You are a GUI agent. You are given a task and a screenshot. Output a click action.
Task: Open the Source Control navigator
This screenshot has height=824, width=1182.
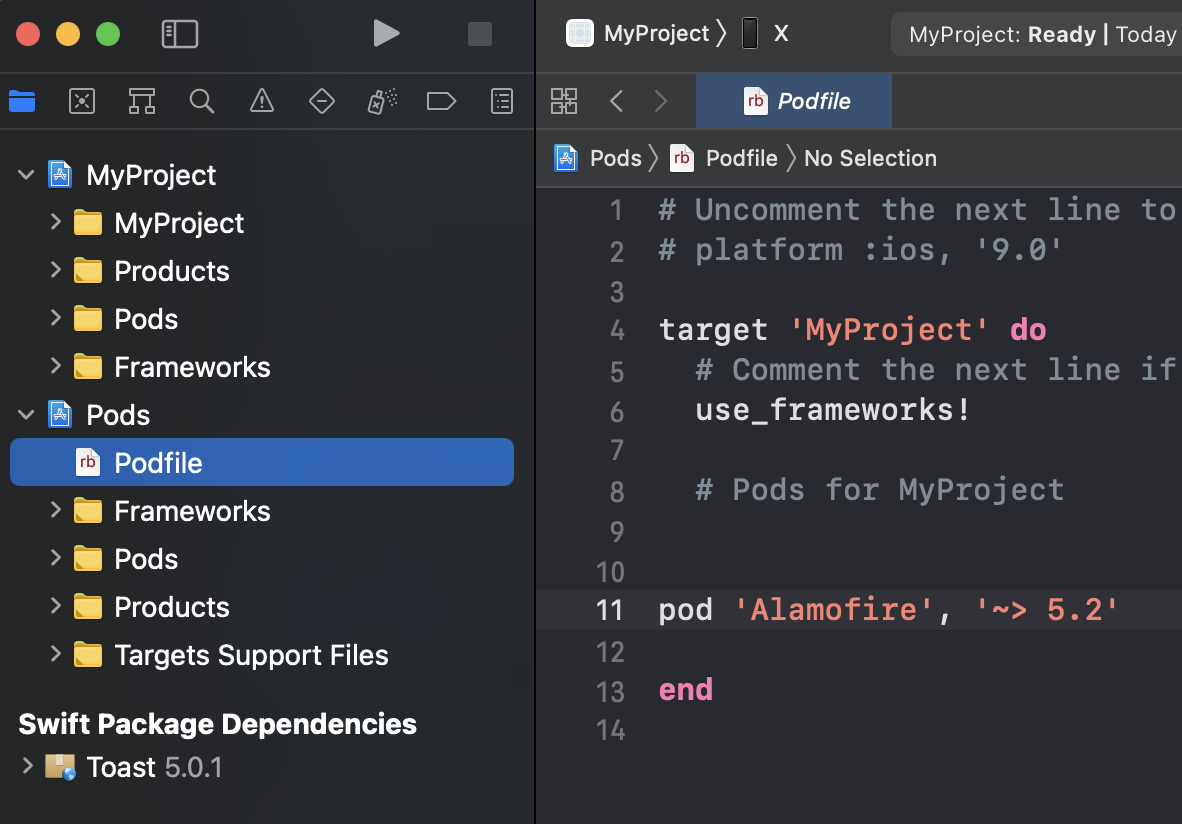[x=81, y=101]
